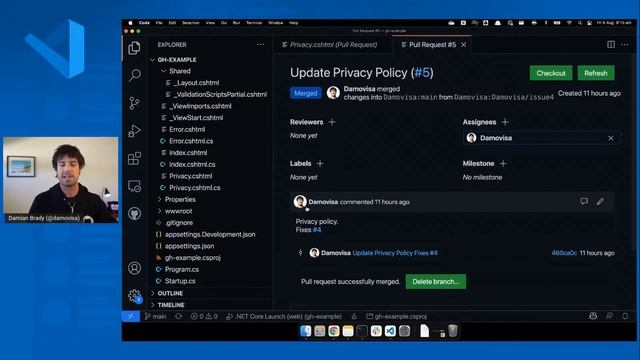The width and height of the screenshot is (640, 360).
Task: Click feedback icon in status bar
Action: [609, 316]
